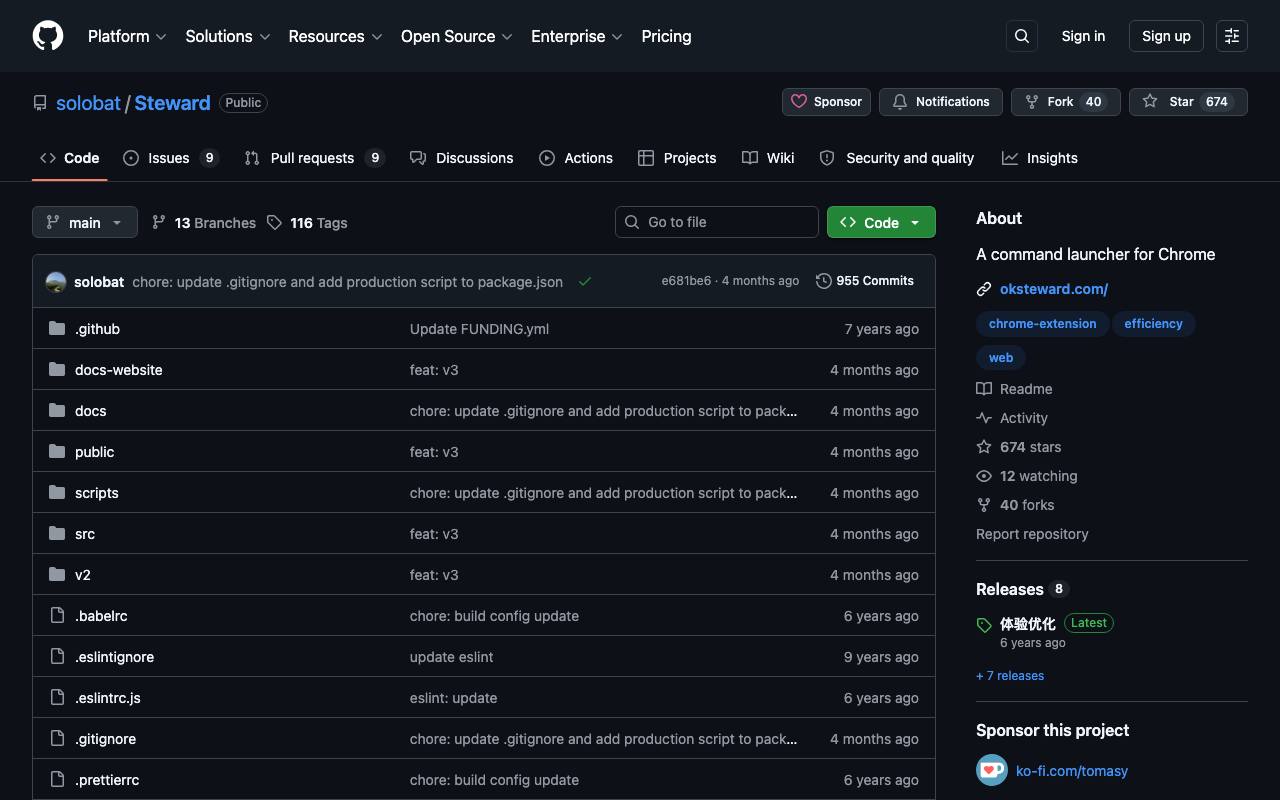This screenshot has height=800, width=1280.
Task: Click the Sign in link
Action: (x=1083, y=36)
